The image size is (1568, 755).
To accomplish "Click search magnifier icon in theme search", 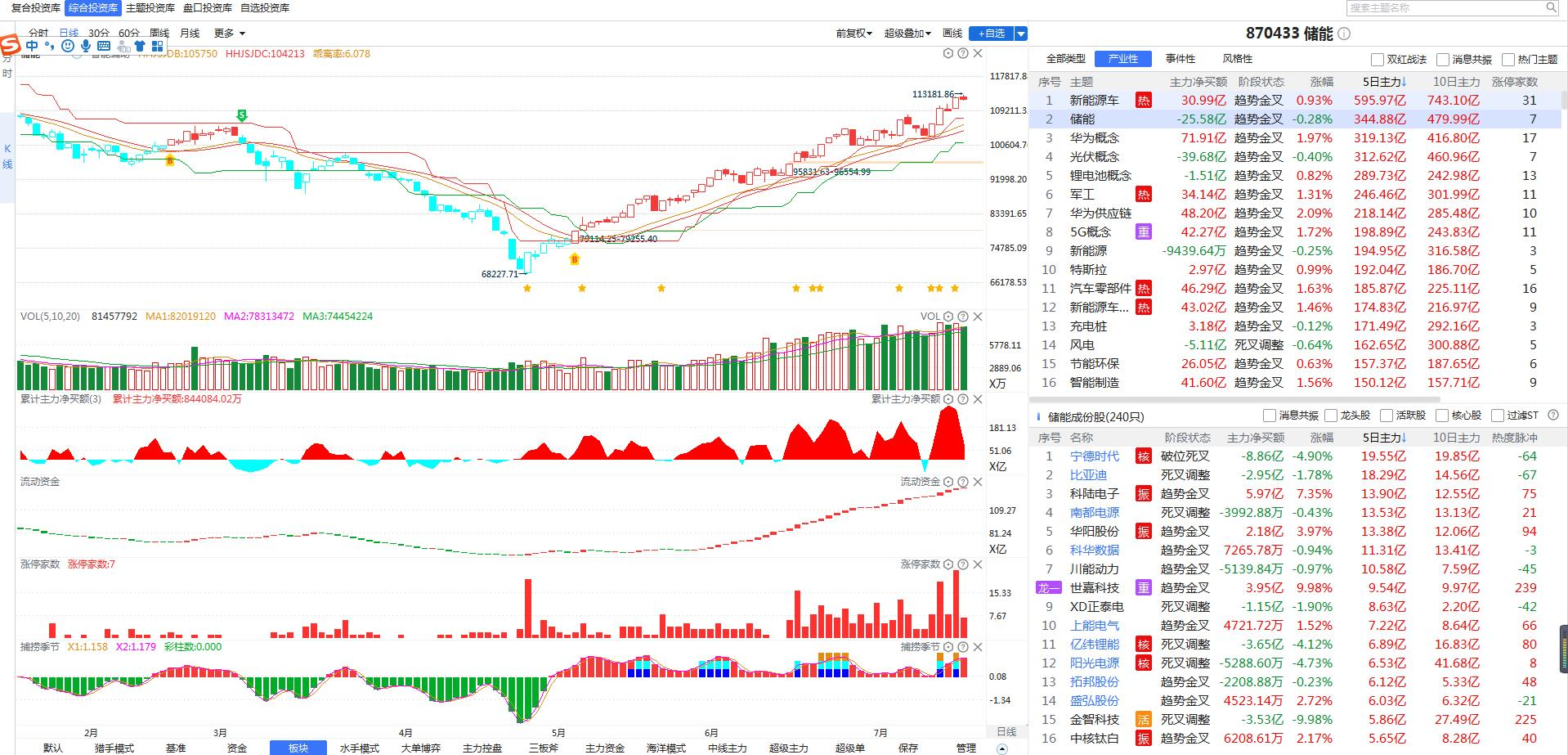I will tap(1551, 7).
